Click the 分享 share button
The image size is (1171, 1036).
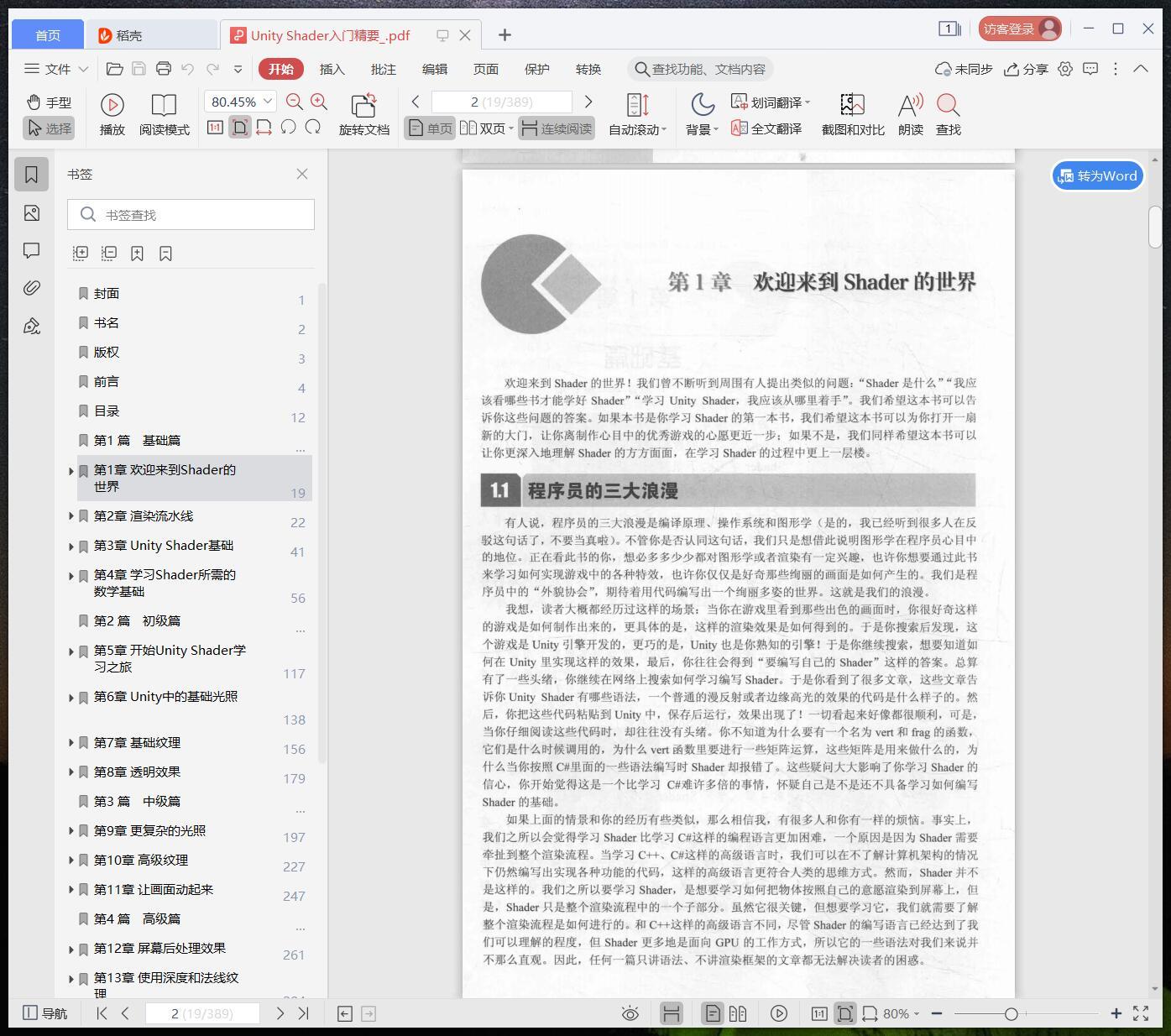click(x=1027, y=69)
